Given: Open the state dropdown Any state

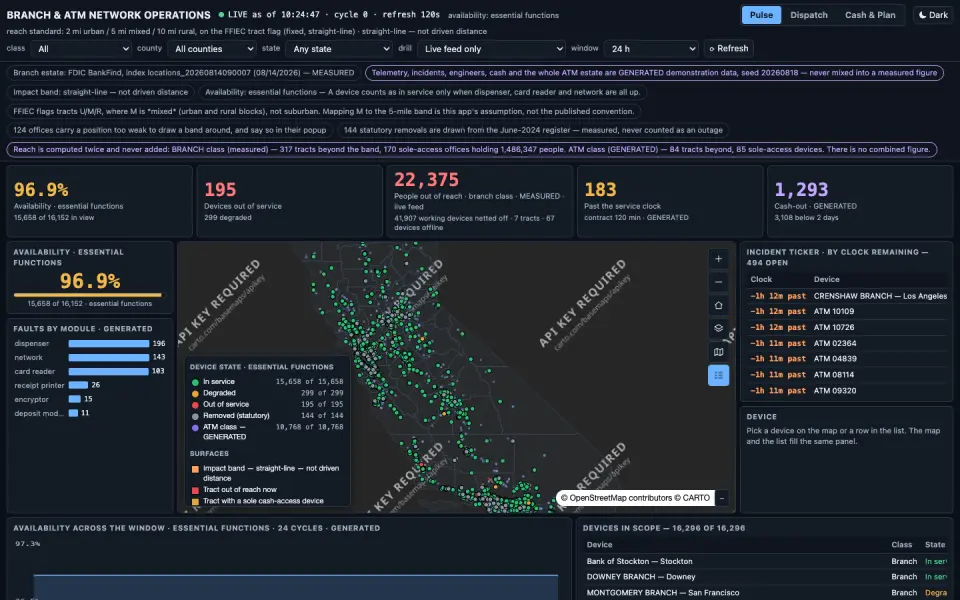Looking at the screenshot, I should (339, 48).
